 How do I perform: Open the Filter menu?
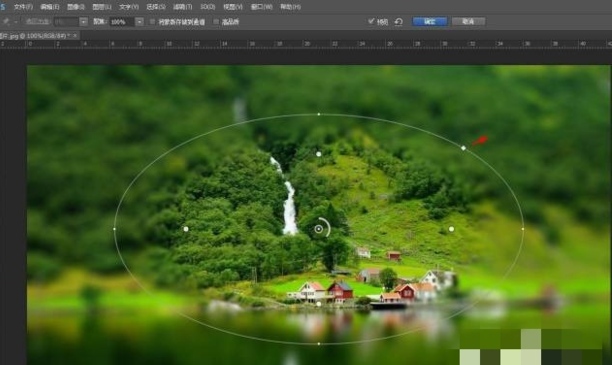click(182, 7)
